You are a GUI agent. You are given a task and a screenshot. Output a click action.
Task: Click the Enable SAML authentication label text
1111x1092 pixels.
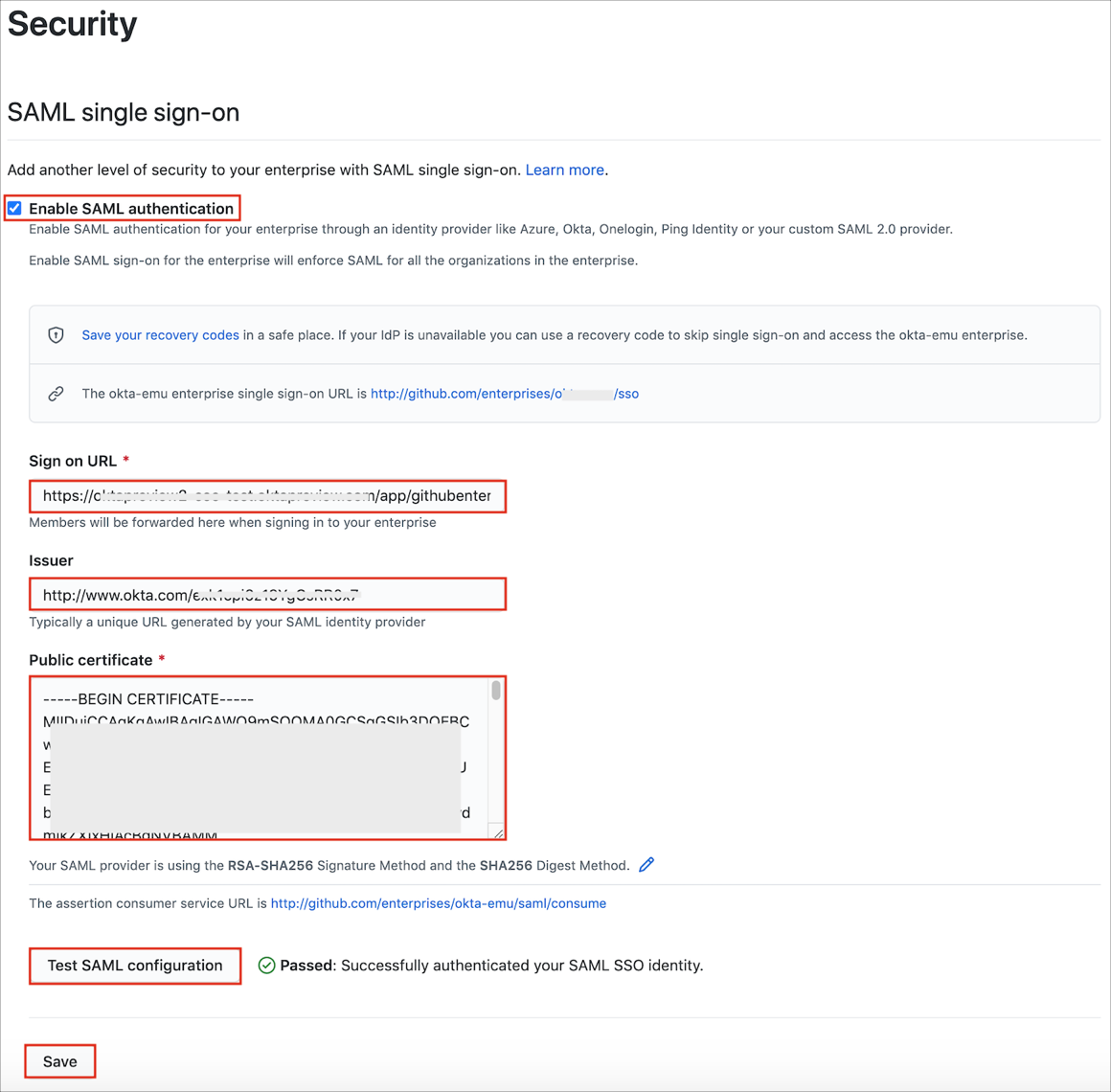[x=131, y=209]
